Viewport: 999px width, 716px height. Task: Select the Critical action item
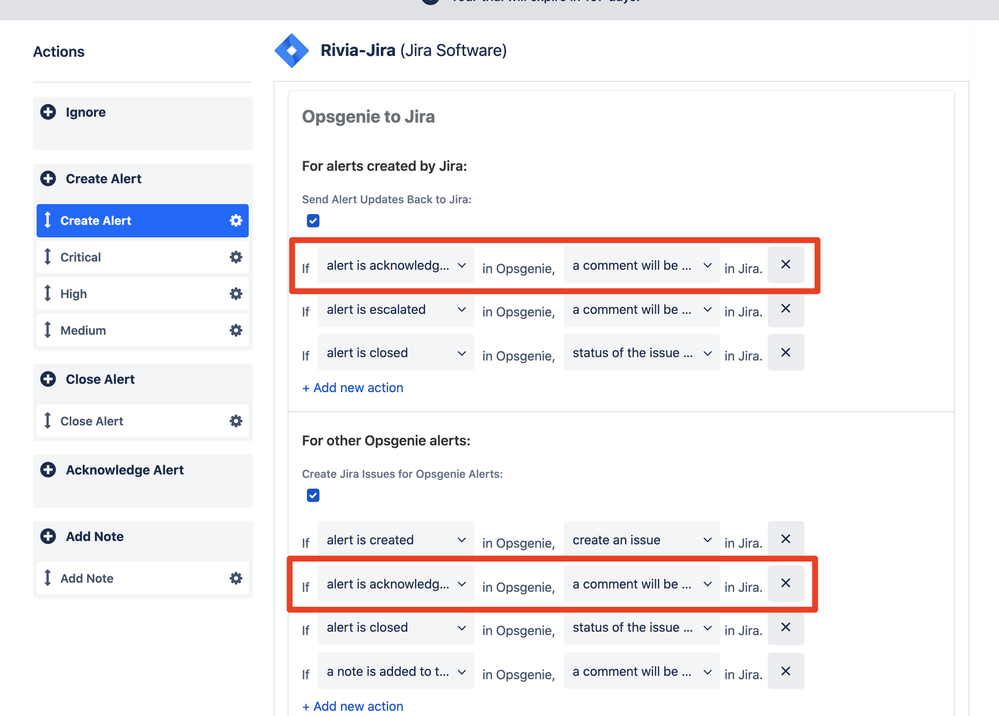coord(143,257)
